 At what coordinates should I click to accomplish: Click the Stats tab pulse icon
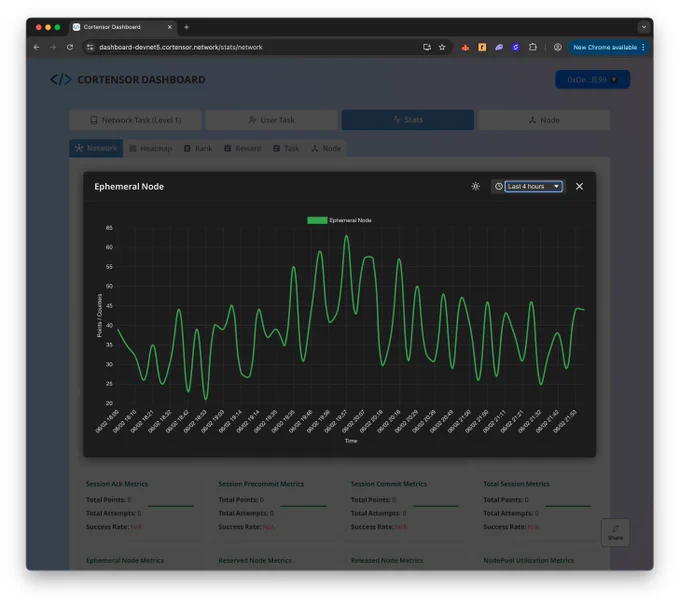pos(397,120)
